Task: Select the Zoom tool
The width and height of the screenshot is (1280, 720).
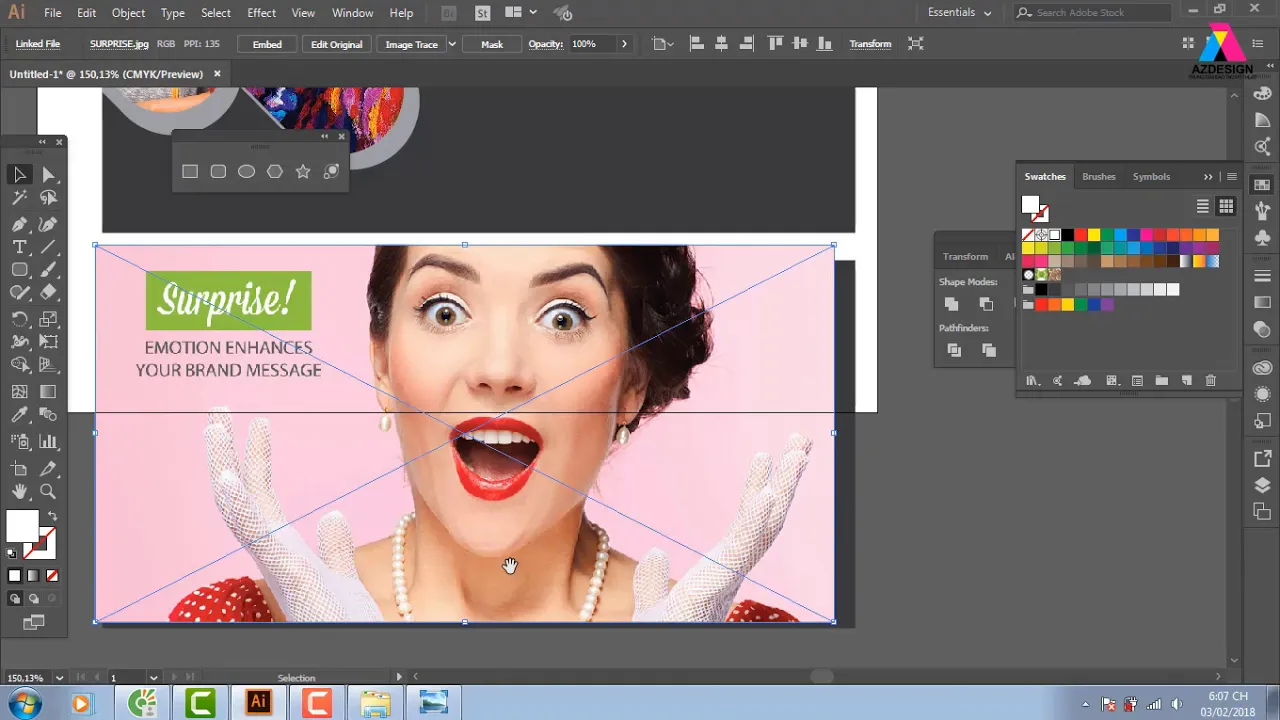Action: [48, 491]
